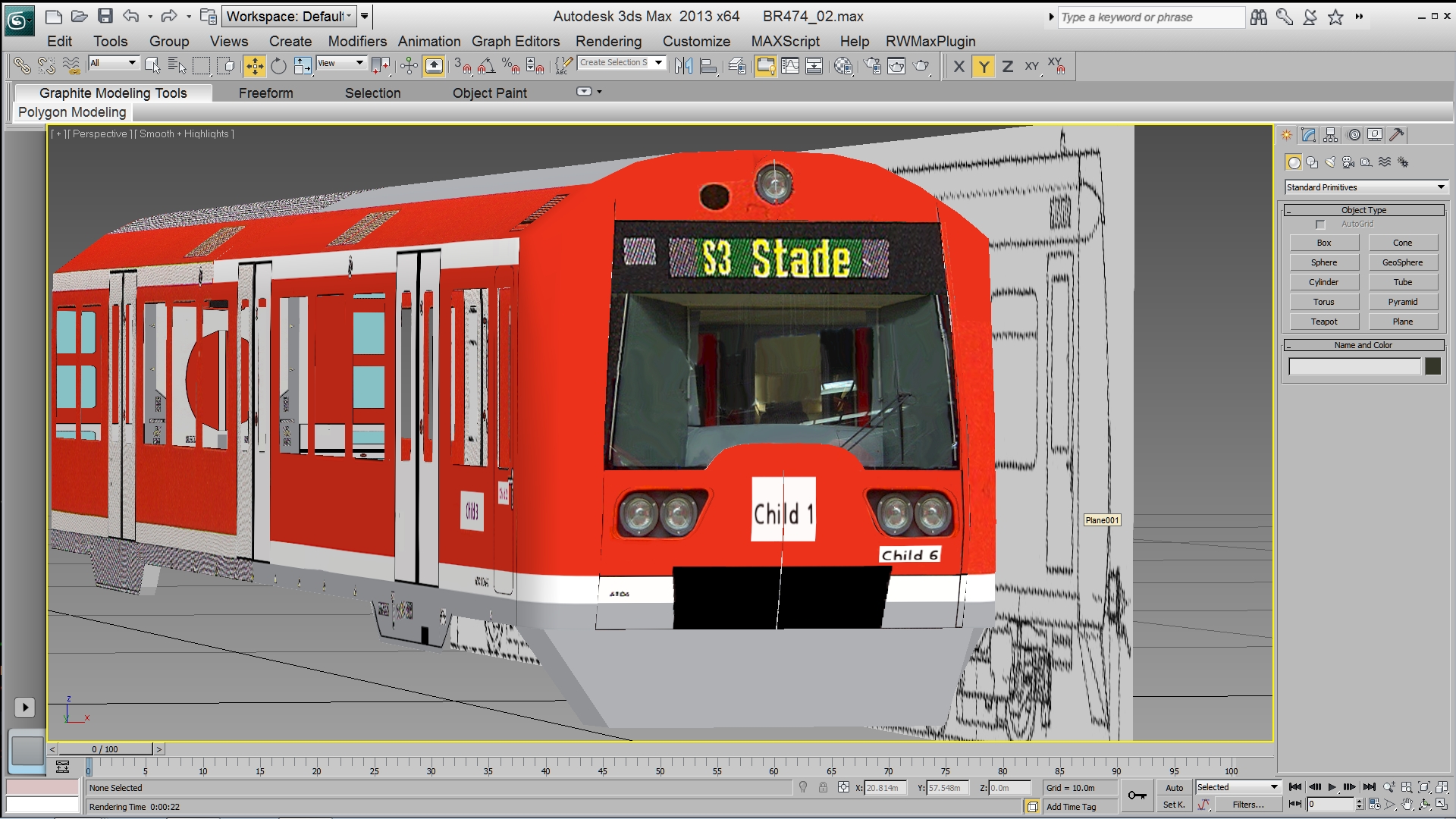Select the Select and Move tool

(255, 67)
